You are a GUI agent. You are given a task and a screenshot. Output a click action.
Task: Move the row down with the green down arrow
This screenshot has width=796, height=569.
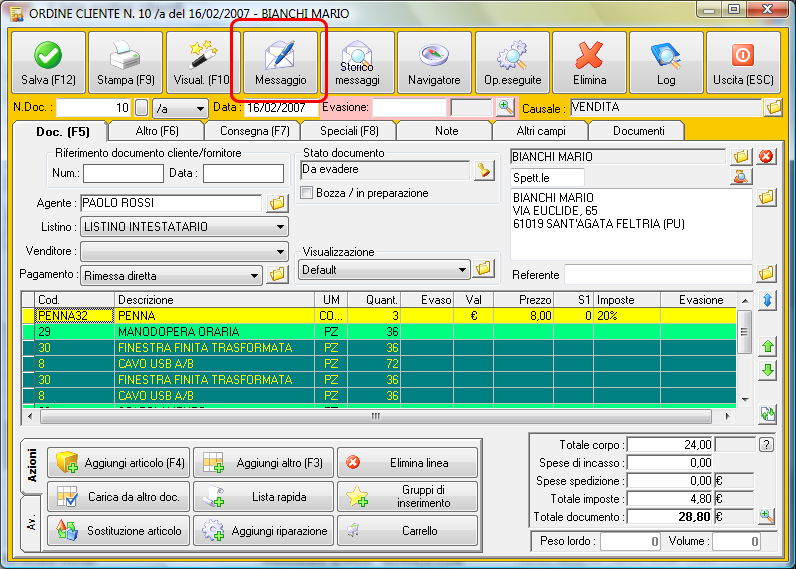click(x=768, y=370)
